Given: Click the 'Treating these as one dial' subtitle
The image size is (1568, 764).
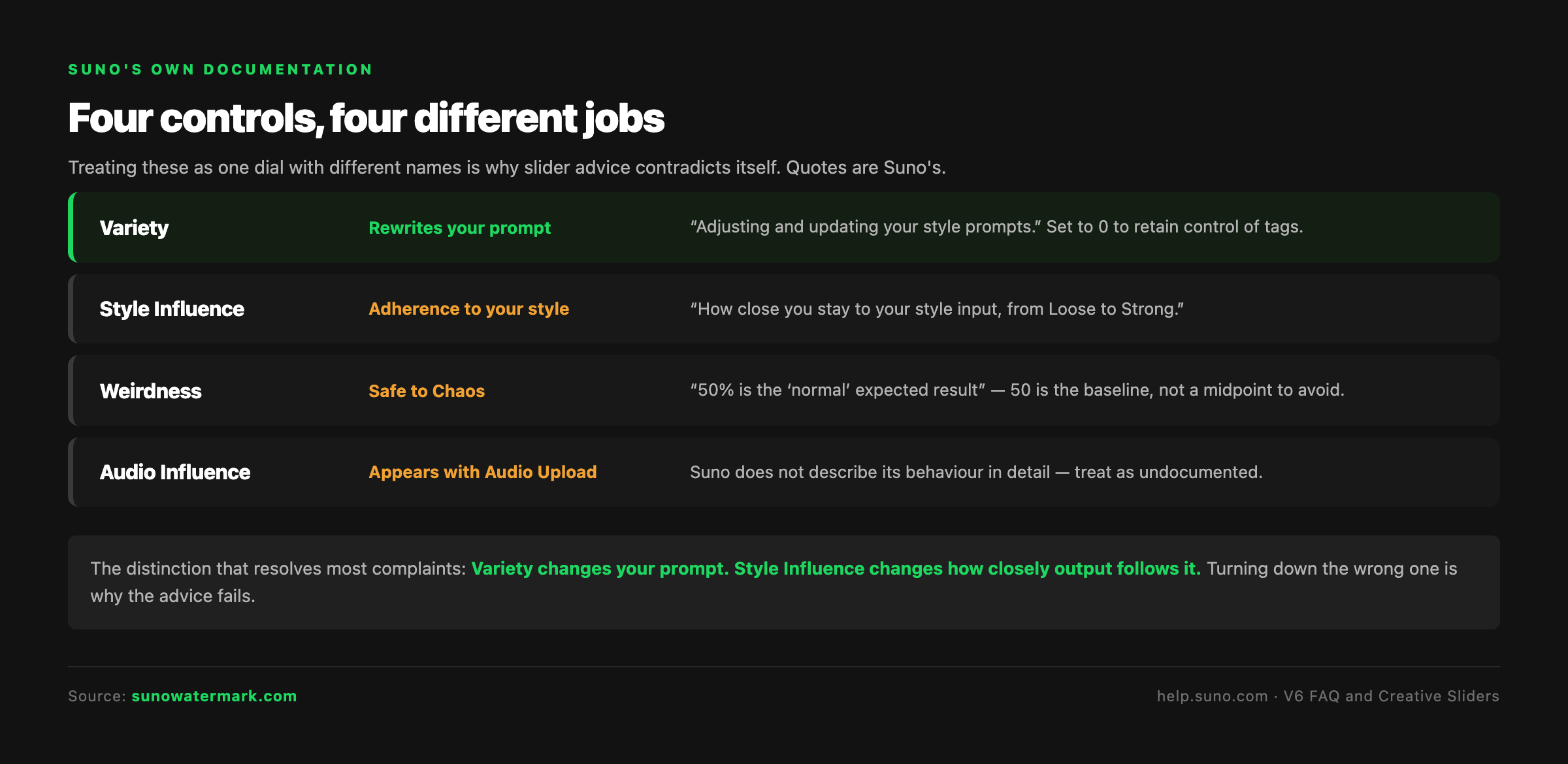Looking at the screenshot, I should coord(507,168).
